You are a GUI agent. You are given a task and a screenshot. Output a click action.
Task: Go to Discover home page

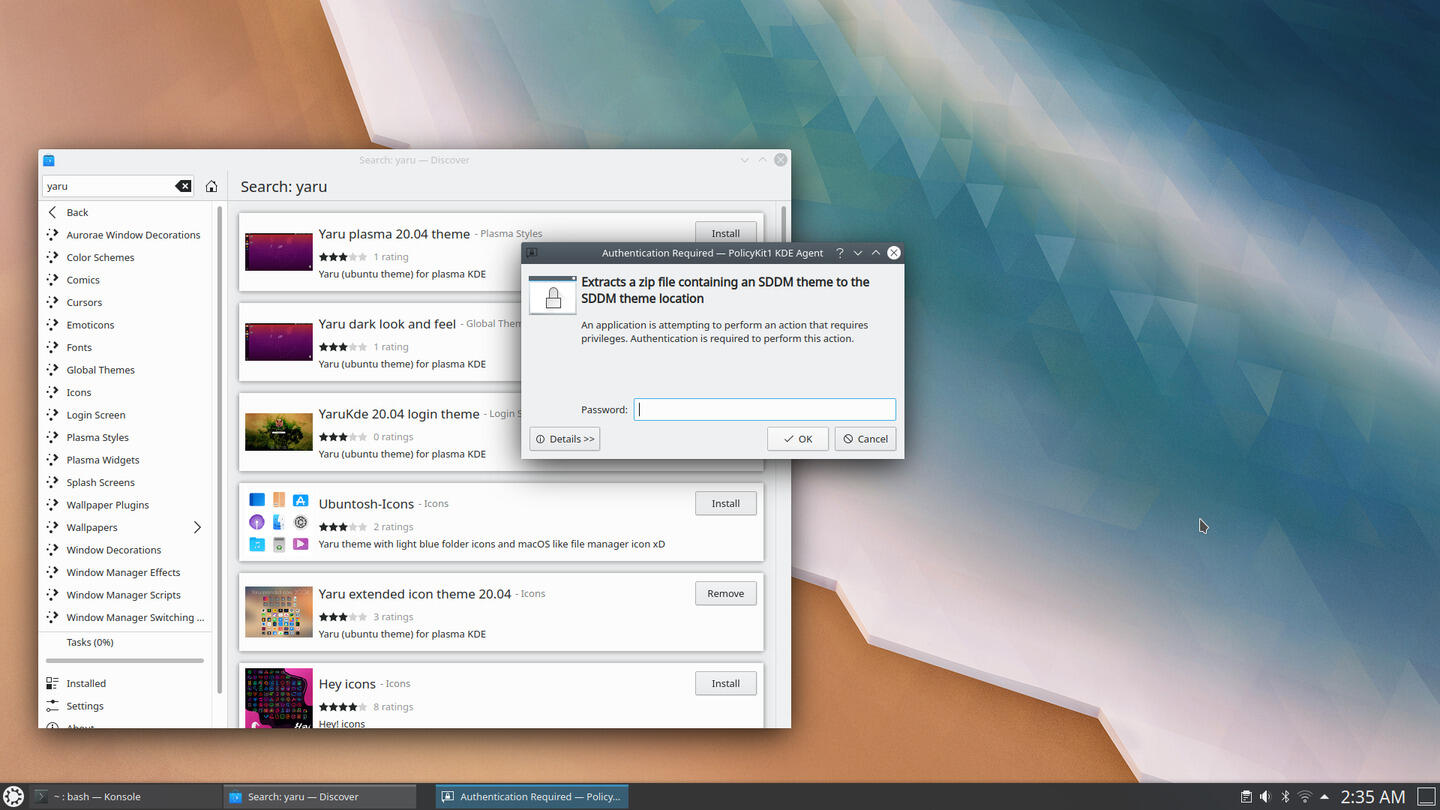[x=211, y=186]
